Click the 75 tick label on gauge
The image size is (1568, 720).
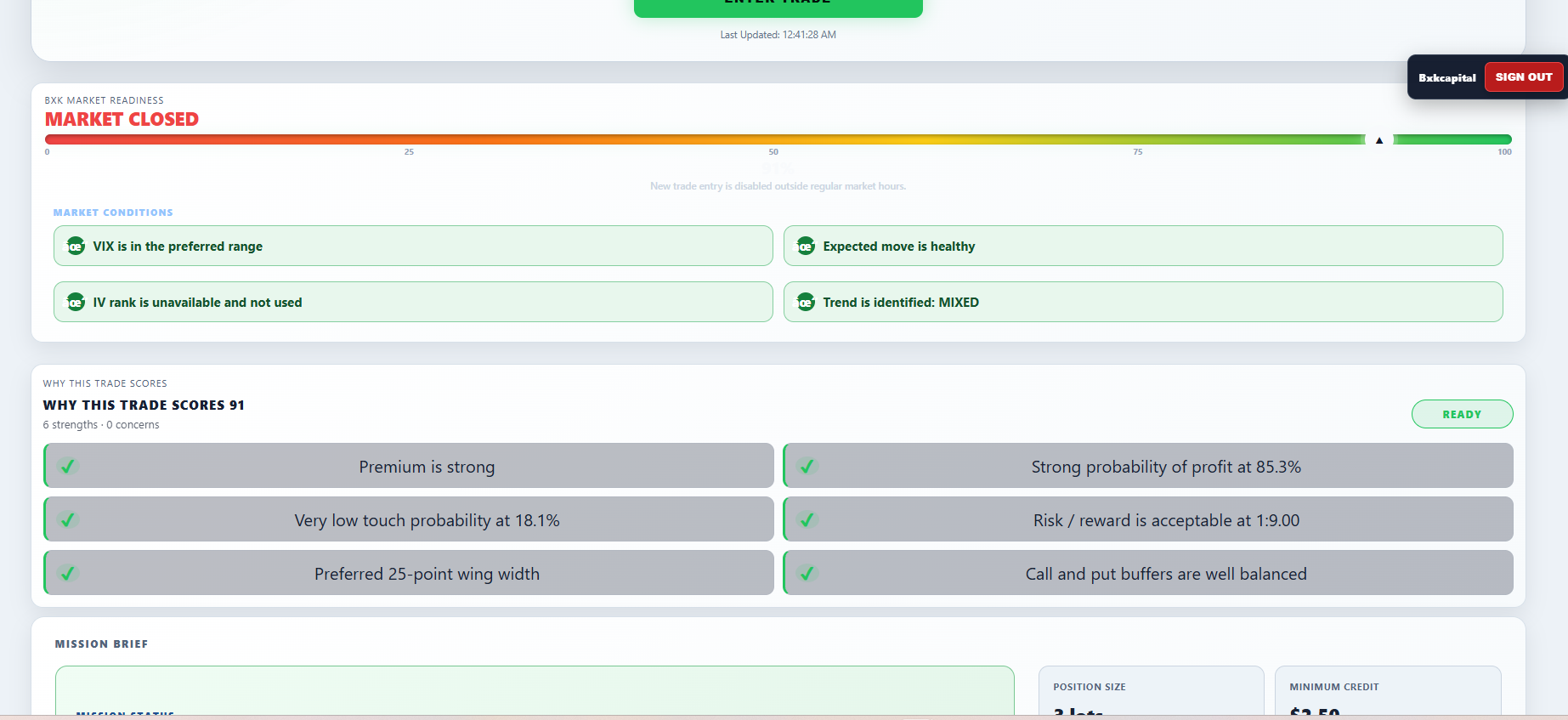(1138, 152)
